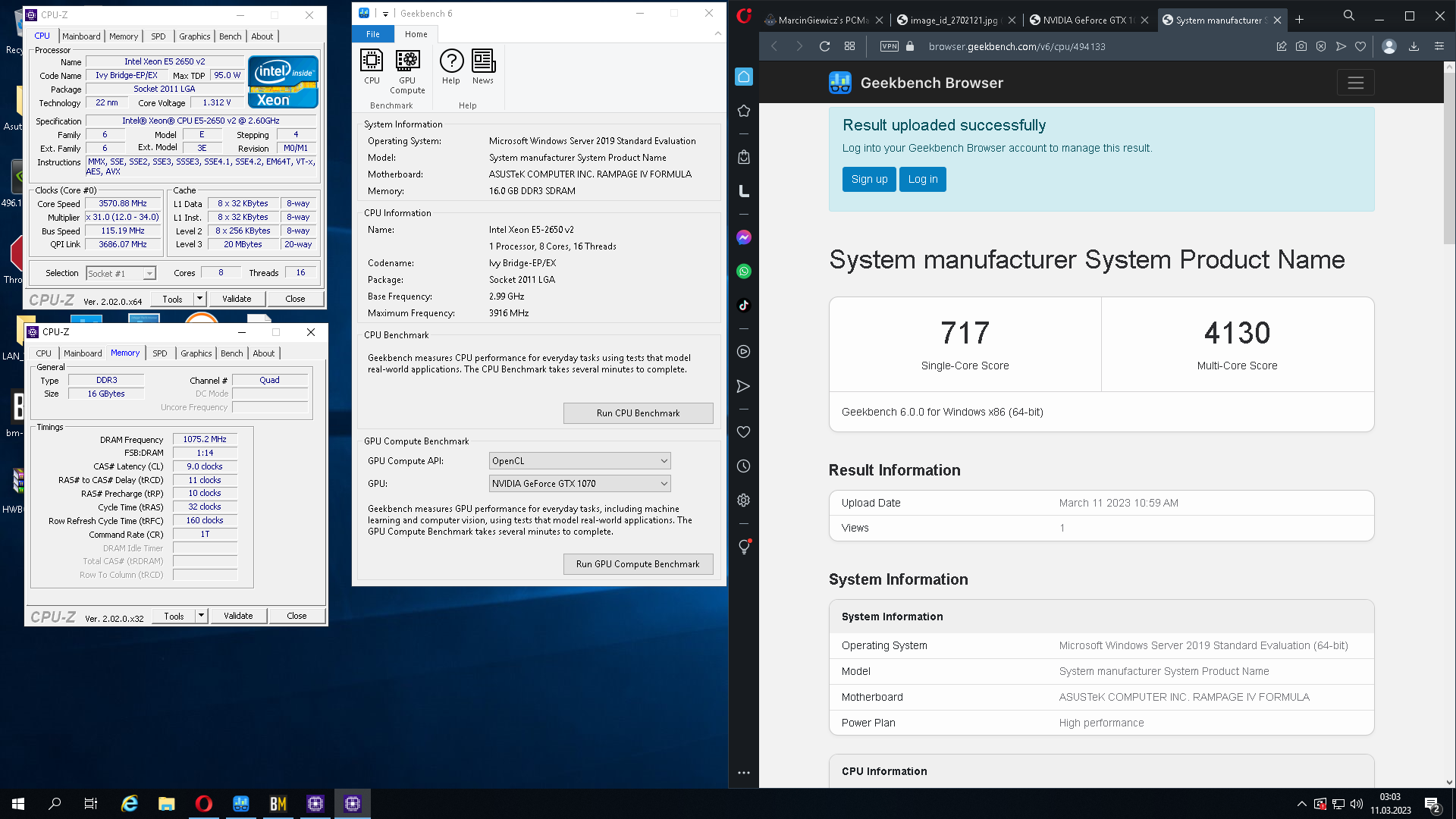The height and width of the screenshot is (819, 1456).
Task: Click Run CPU Benchmark button
Action: pos(638,413)
